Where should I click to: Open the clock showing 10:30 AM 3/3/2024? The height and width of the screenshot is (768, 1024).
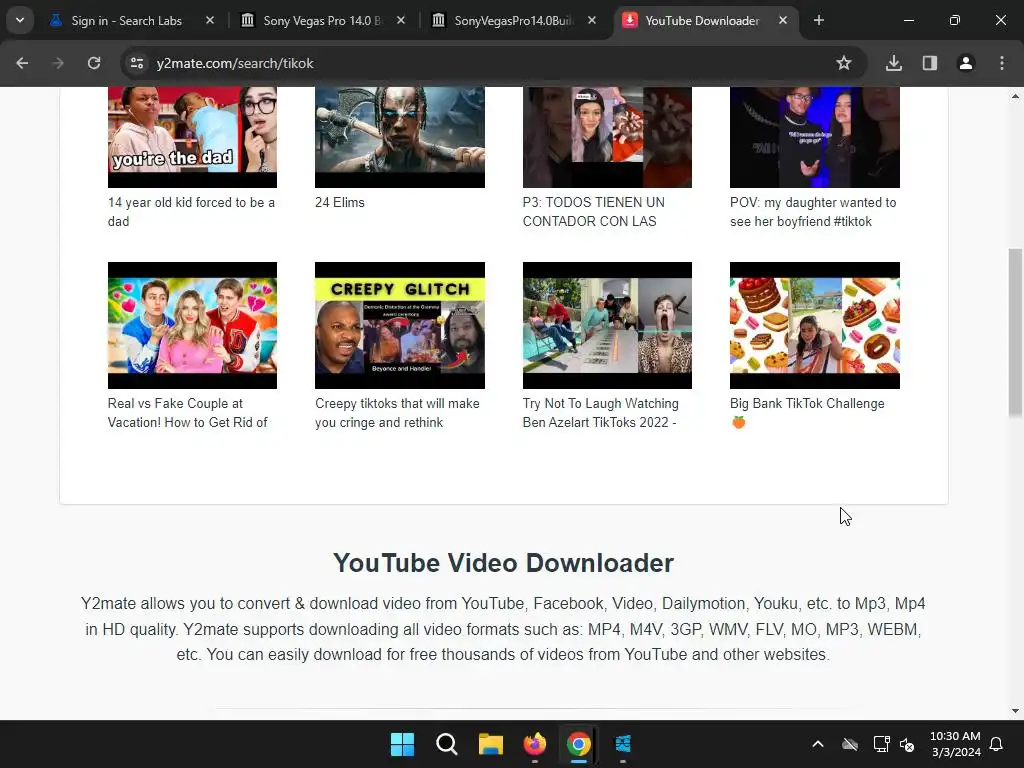(955, 744)
